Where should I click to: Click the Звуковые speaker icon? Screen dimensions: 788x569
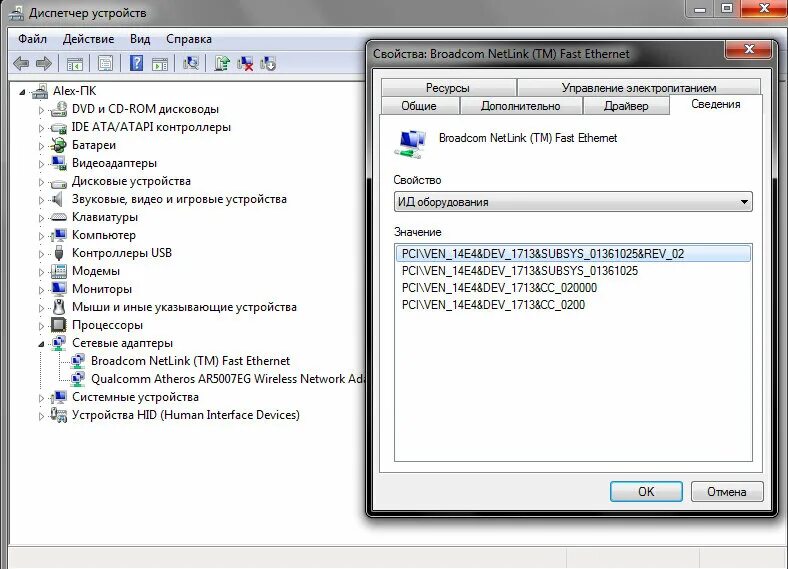pos(58,199)
